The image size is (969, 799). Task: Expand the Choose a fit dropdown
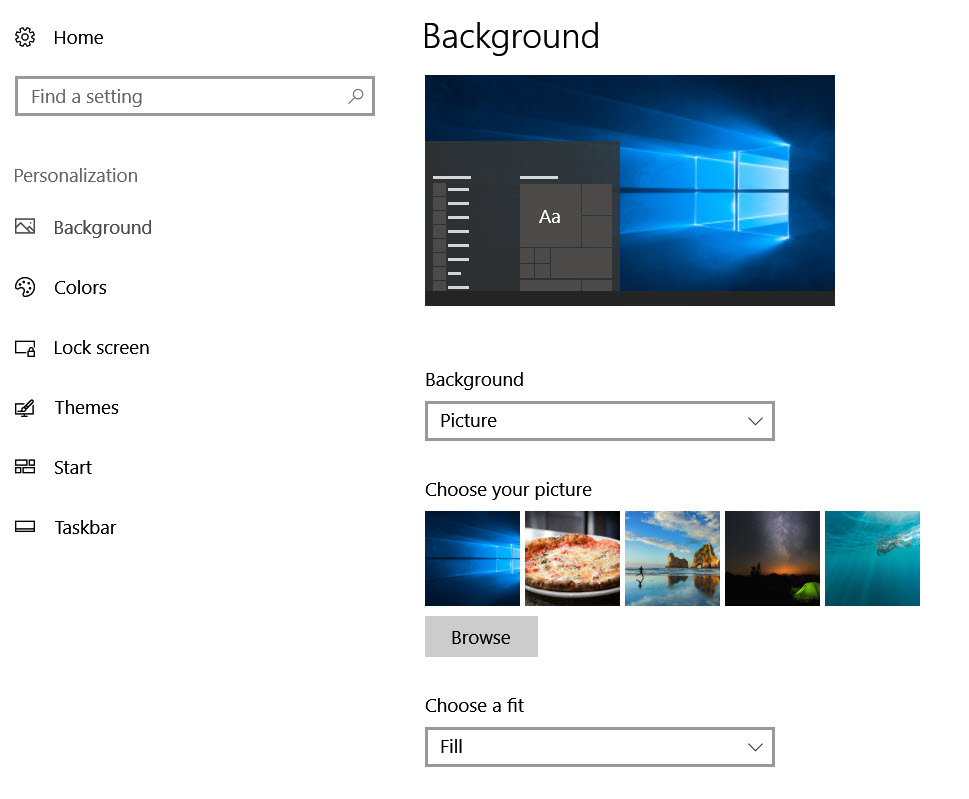[x=599, y=747]
